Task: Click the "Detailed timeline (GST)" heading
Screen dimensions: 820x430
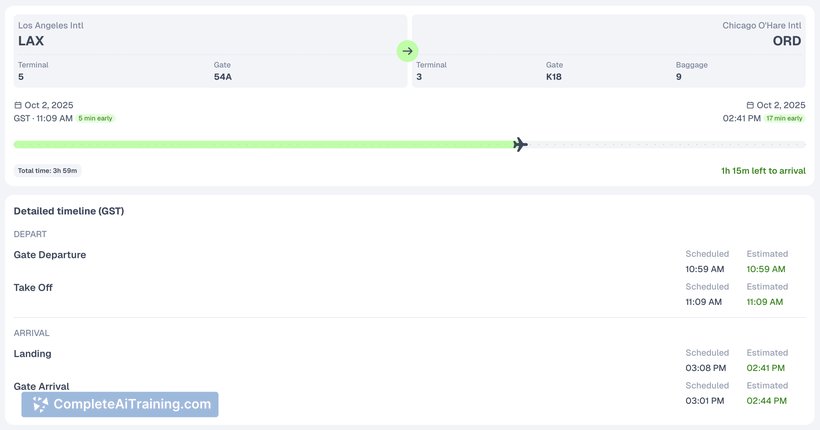Action: (69, 211)
